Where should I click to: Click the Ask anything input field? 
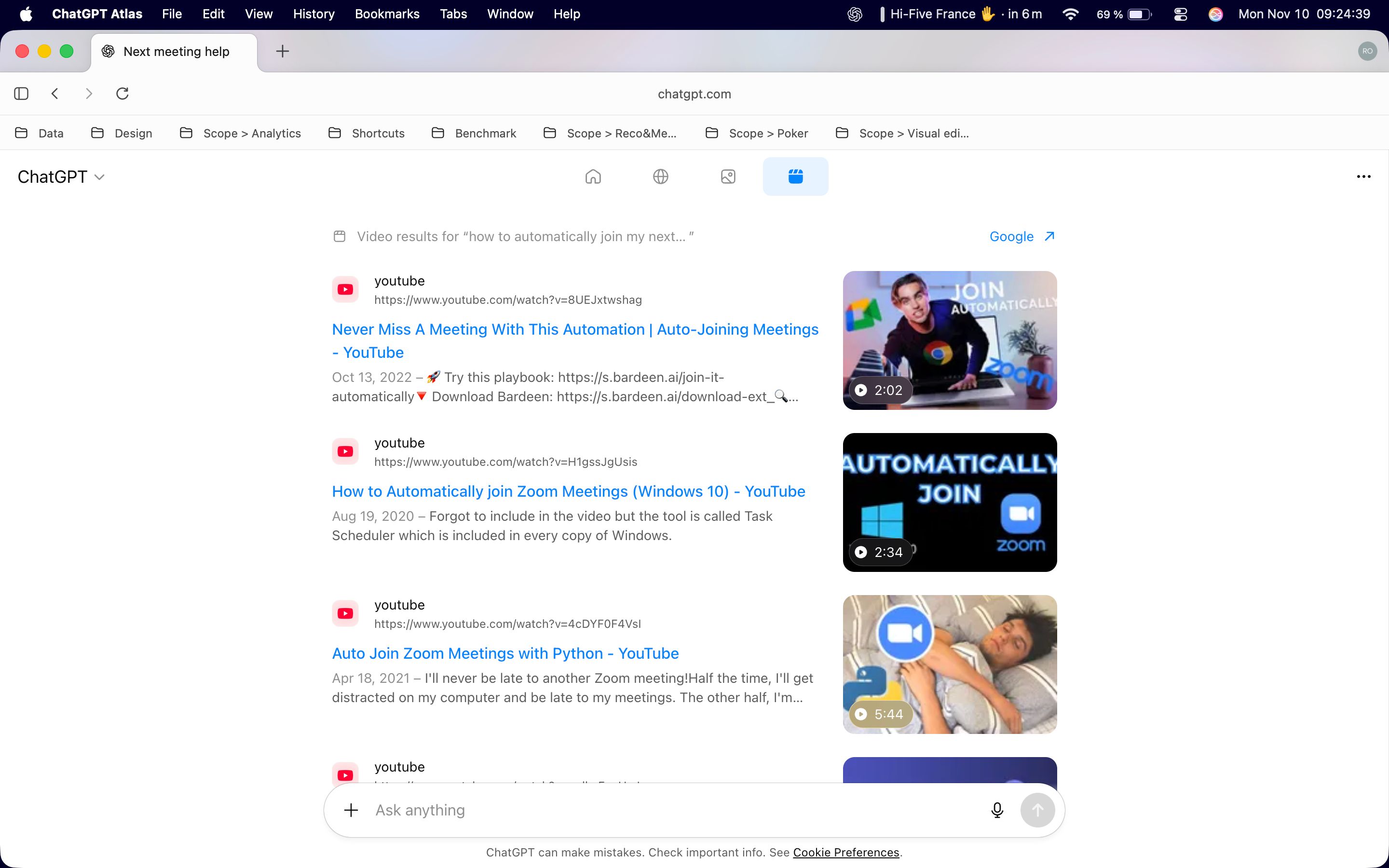pyautogui.click(x=631, y=810)
